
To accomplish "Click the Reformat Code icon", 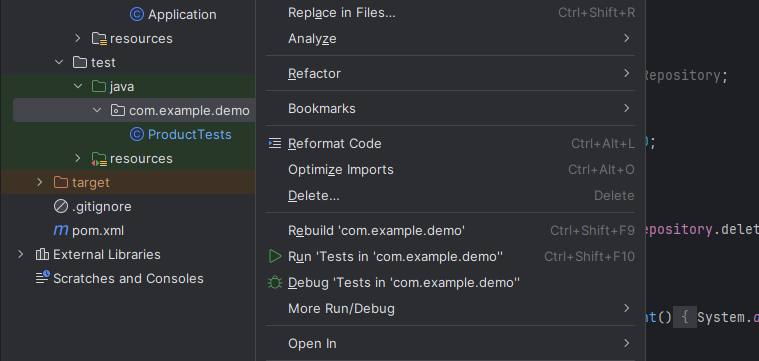I will coord(275,144).
